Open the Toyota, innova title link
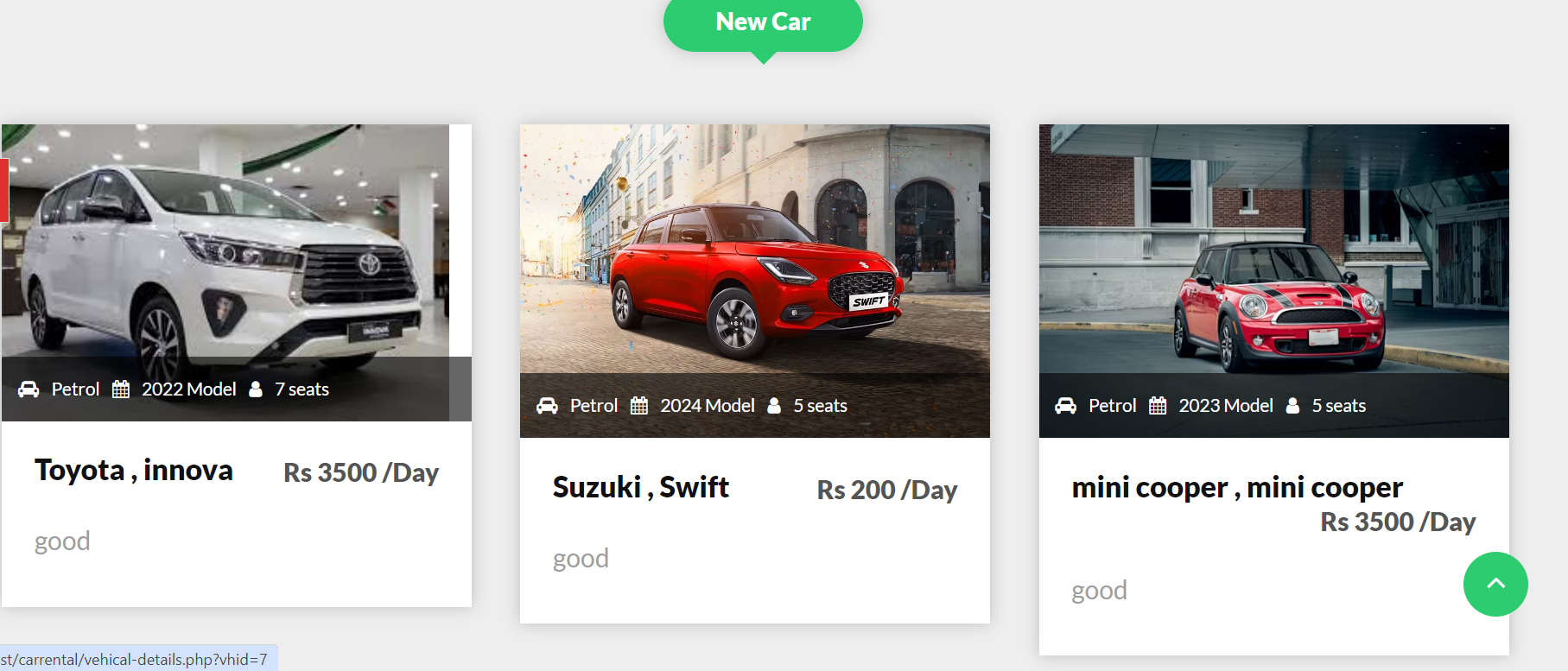 point(134,471)
